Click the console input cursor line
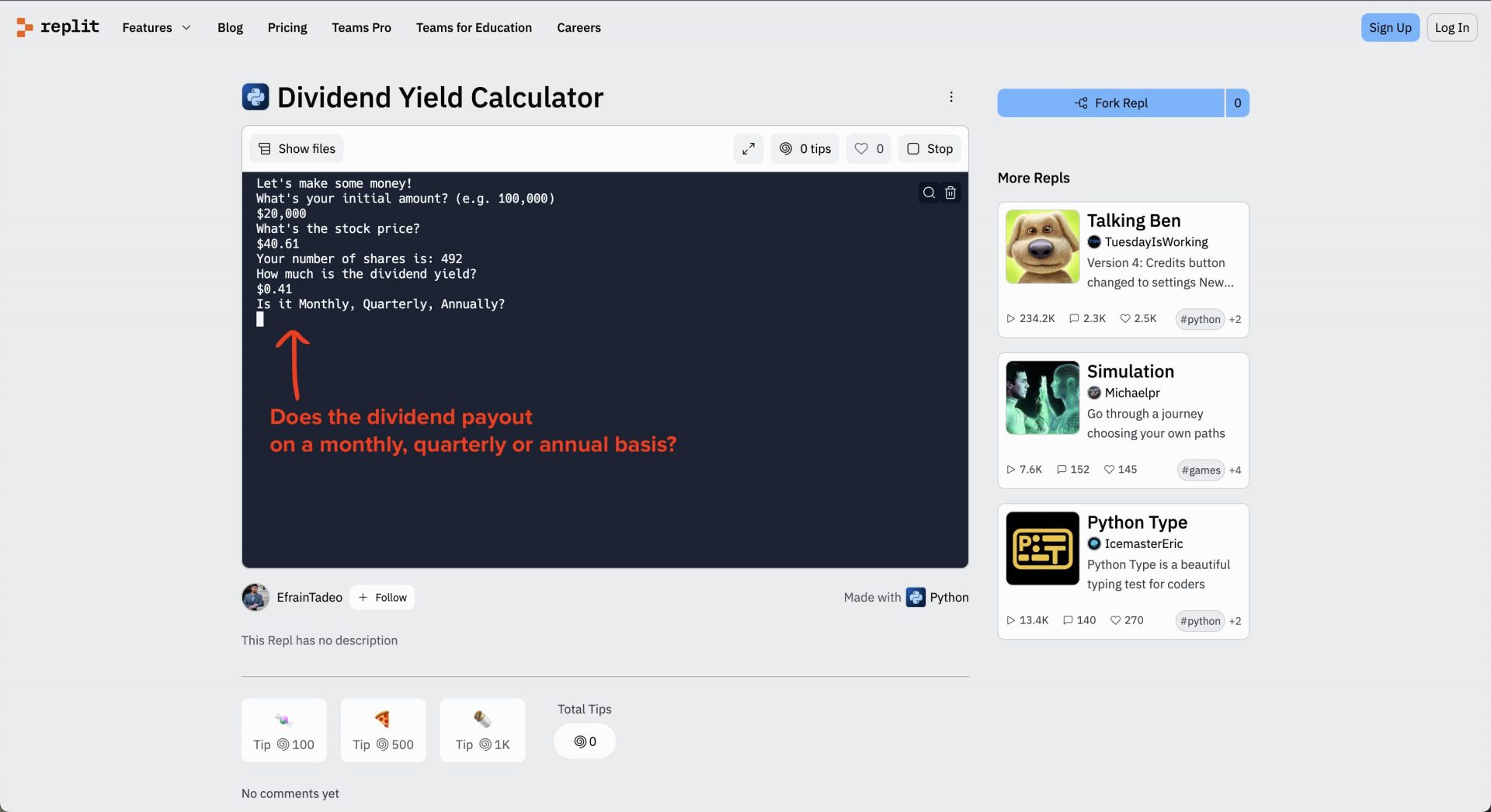1491x812 pixels. pyautogui.click(x=260, y=319)
